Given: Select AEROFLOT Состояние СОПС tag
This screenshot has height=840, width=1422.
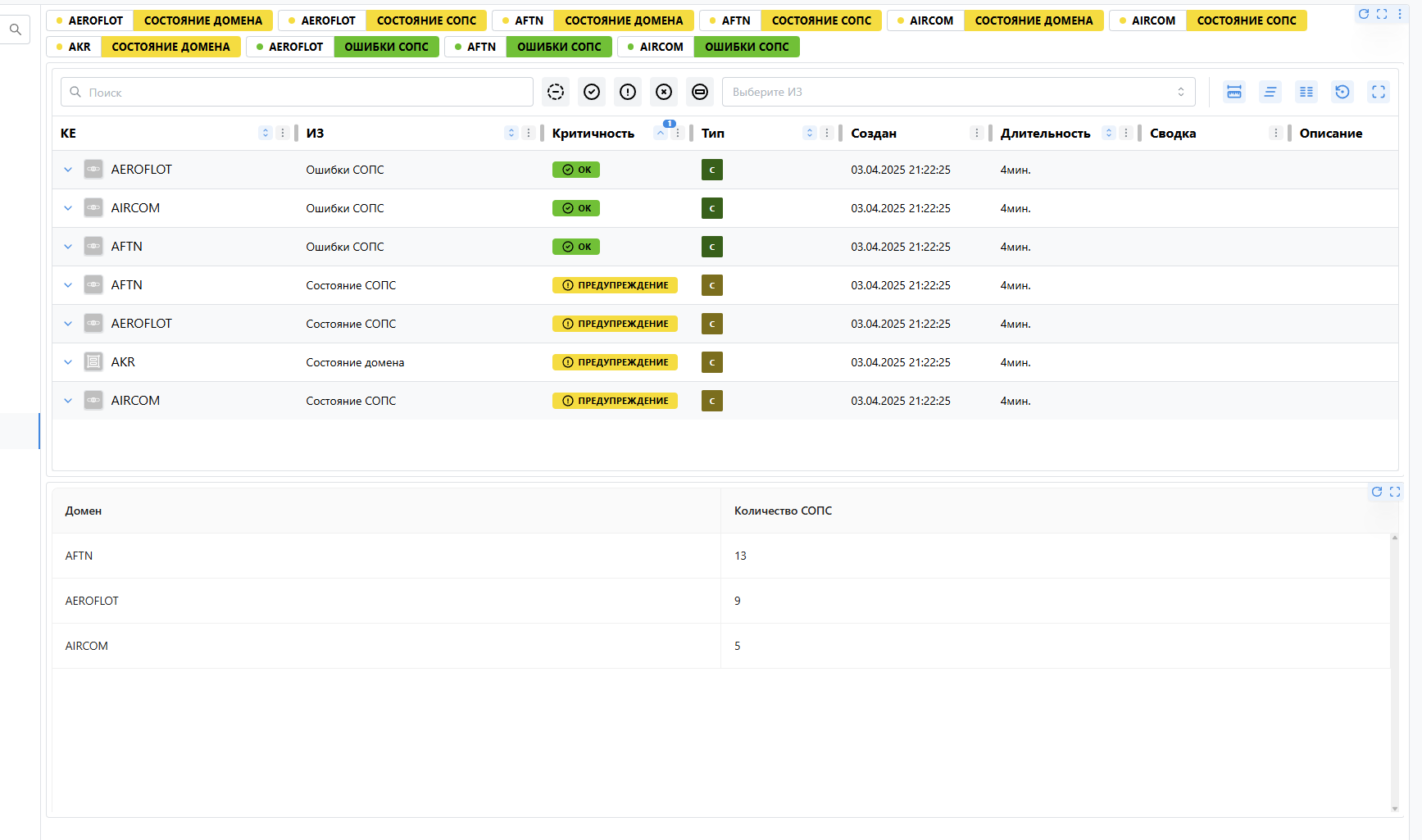Looking at the screenshot, I should [x=383, y=20].
